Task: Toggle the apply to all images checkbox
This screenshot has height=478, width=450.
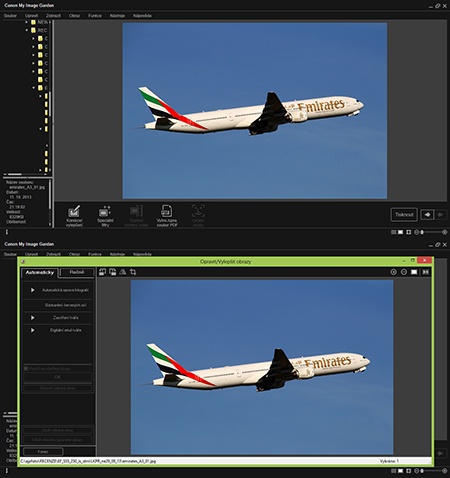Action: [x=26, y=369]
